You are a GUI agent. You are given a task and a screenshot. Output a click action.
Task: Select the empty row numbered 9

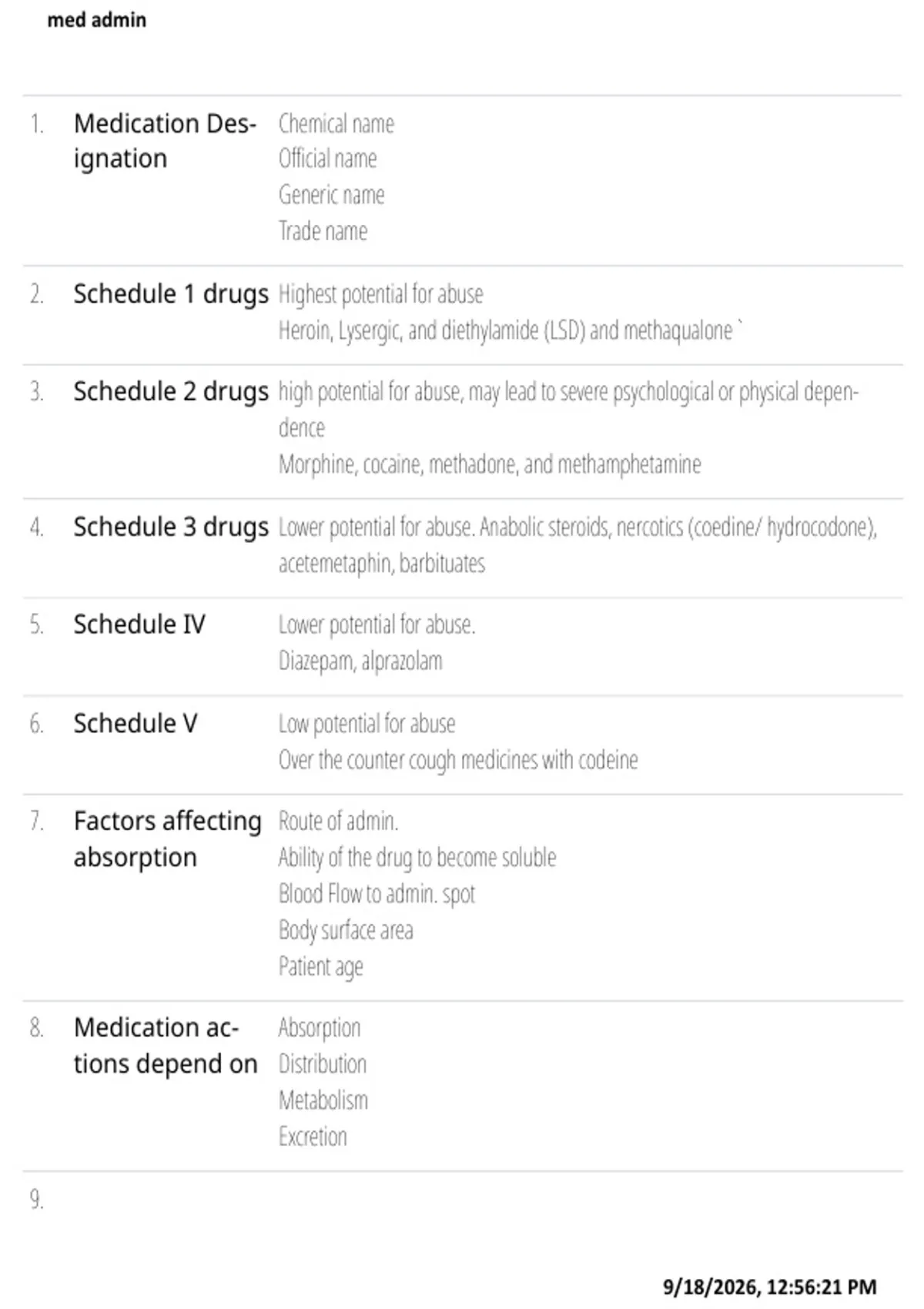click(x=462, y=1200)
